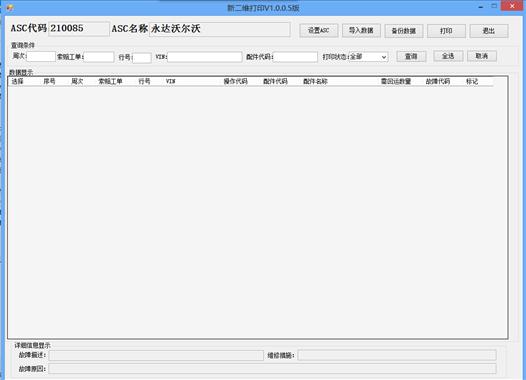Focus the 索赔工单 input field
Image resolution: width=526 pixels, height=380 pixels.
(x=99, y=57)
